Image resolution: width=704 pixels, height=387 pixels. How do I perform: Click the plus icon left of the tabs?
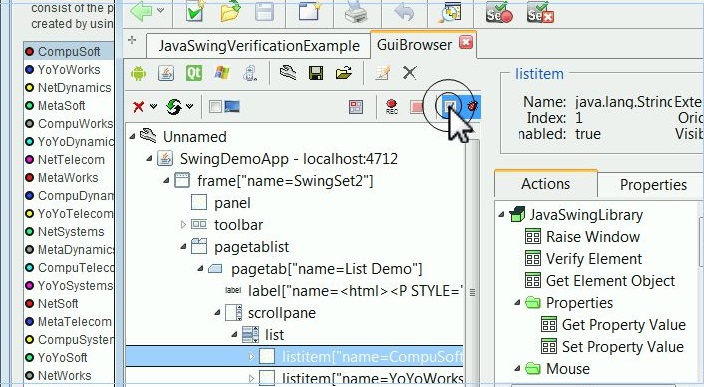coord(132,40)
